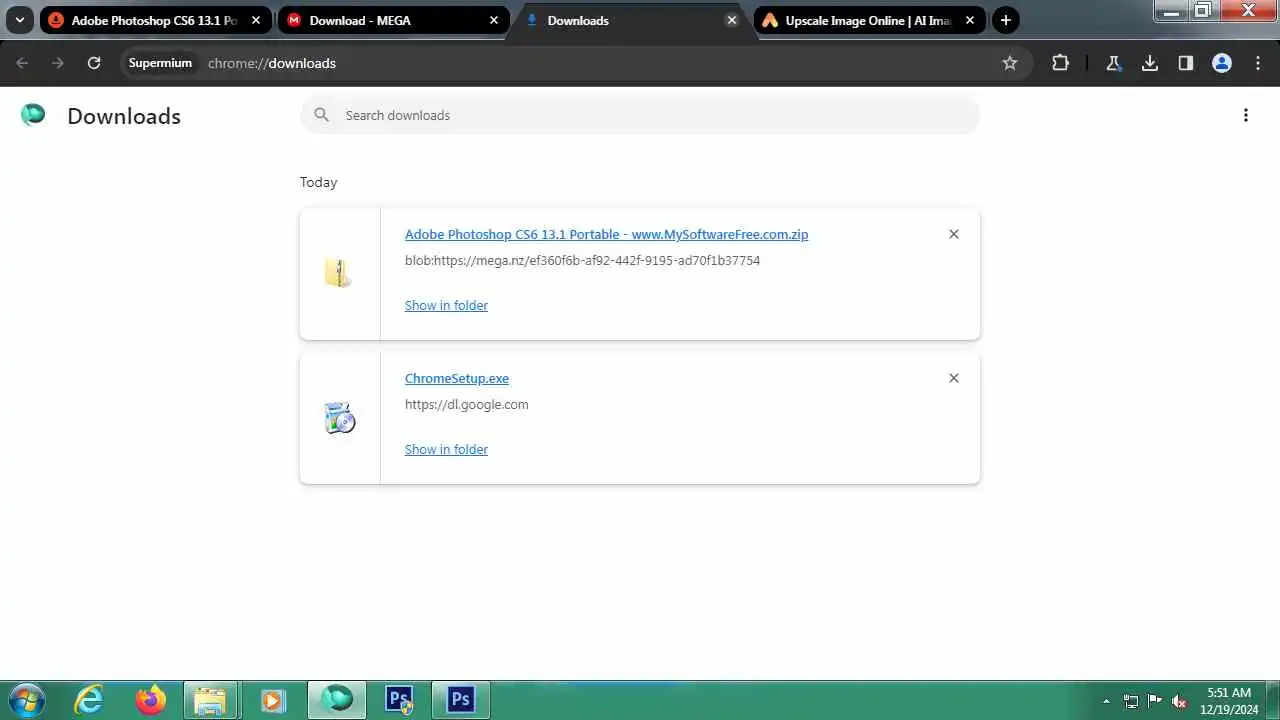Select the Supermium browser taskbar button

[337, 700]
